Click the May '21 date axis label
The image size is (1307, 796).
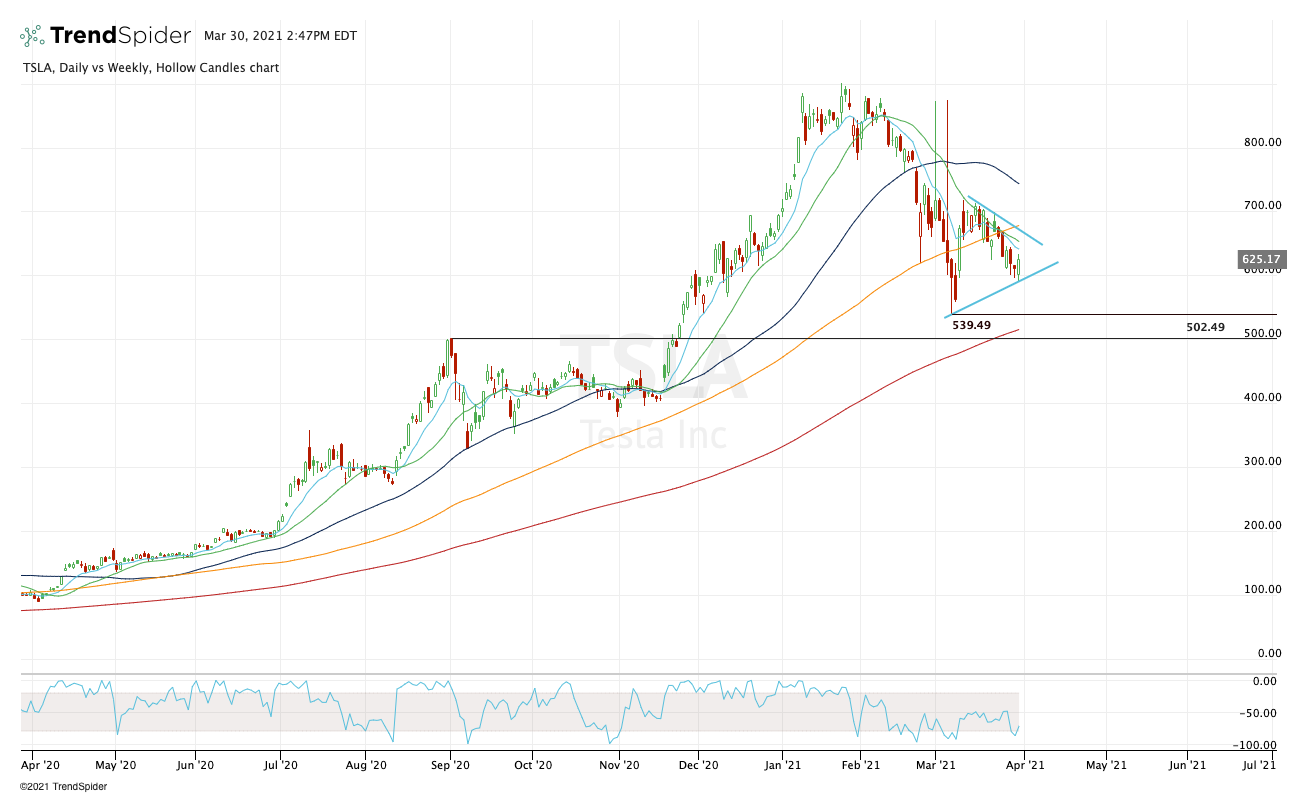click(1105, 766)
